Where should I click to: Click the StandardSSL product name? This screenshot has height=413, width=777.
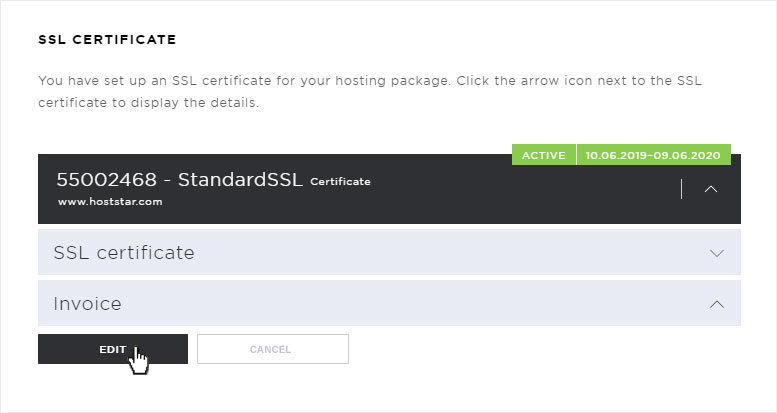(x=240, y=179)
